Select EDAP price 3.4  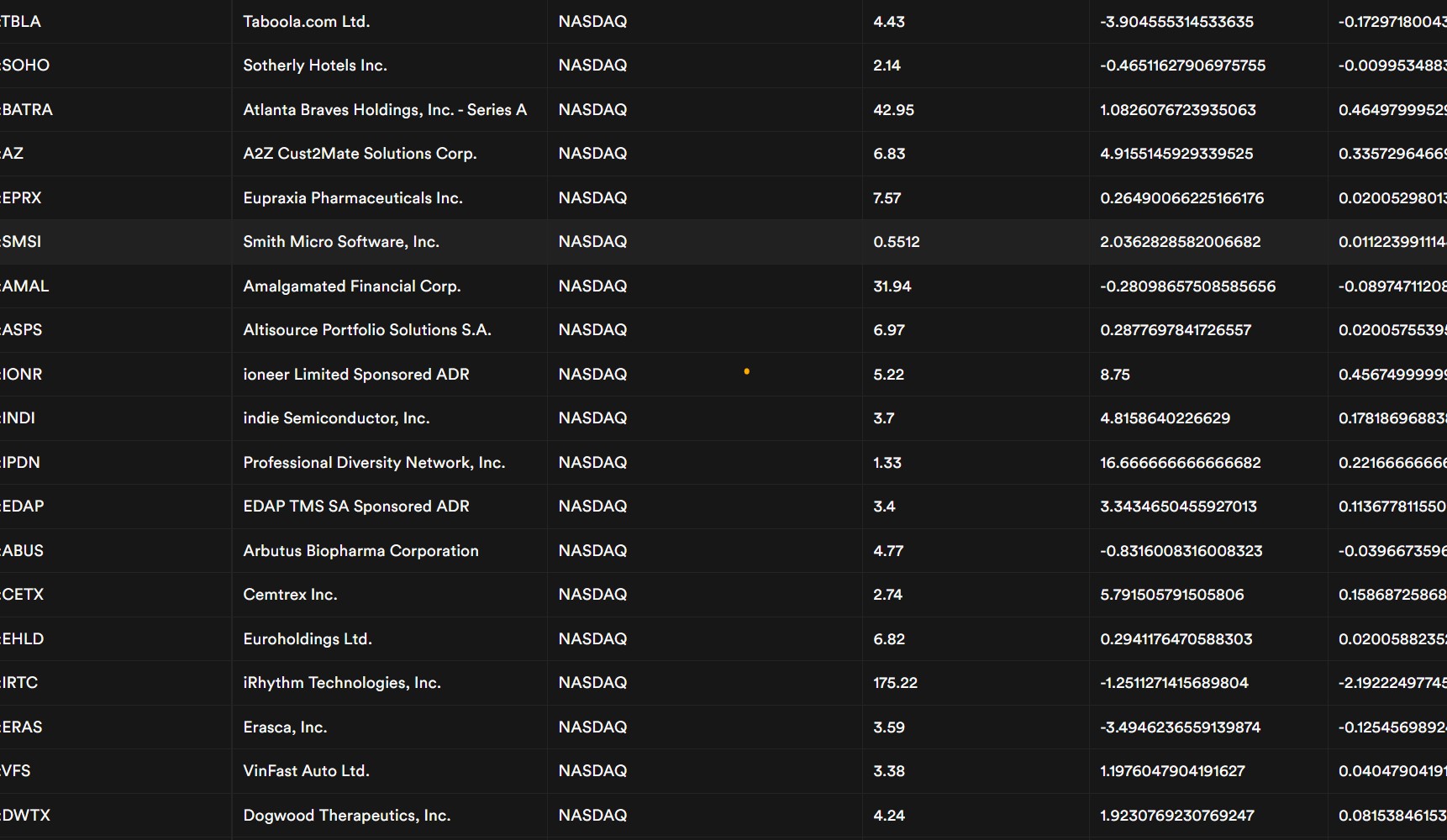click(884, 507)
